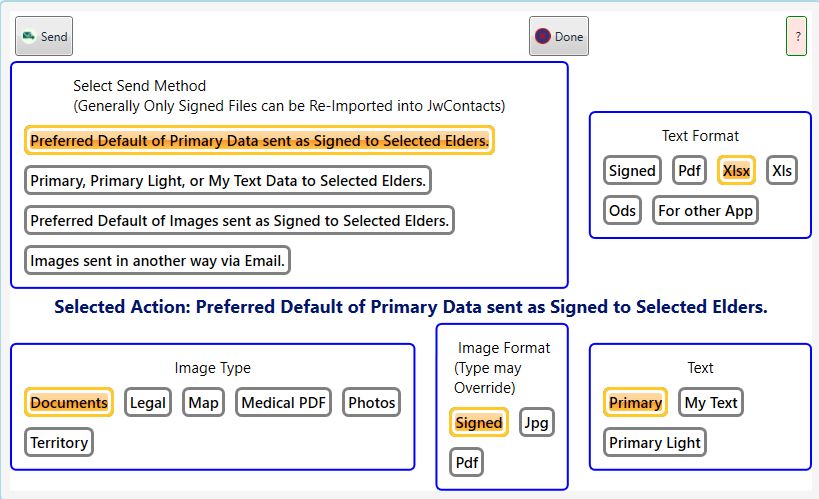The height and width of the screenshot is (499, 819).
Task: Choose Images sent in another way via Email
Action: [157, 260]
